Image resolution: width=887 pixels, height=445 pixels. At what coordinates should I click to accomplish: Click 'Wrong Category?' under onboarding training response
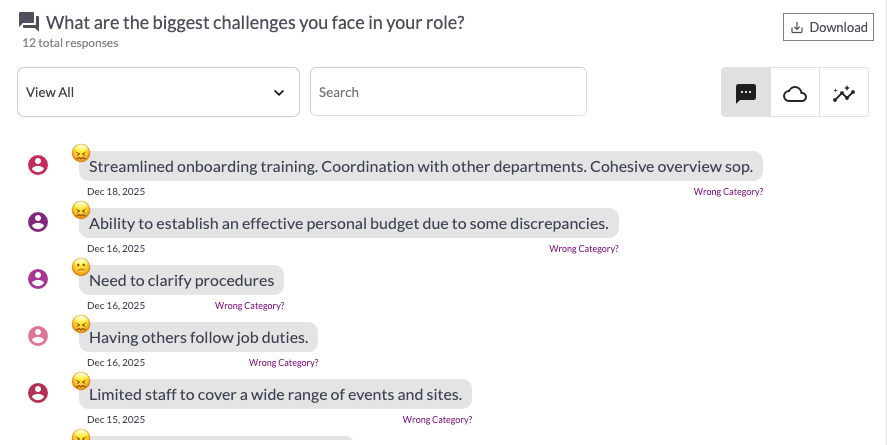click(x=728, y=191)
